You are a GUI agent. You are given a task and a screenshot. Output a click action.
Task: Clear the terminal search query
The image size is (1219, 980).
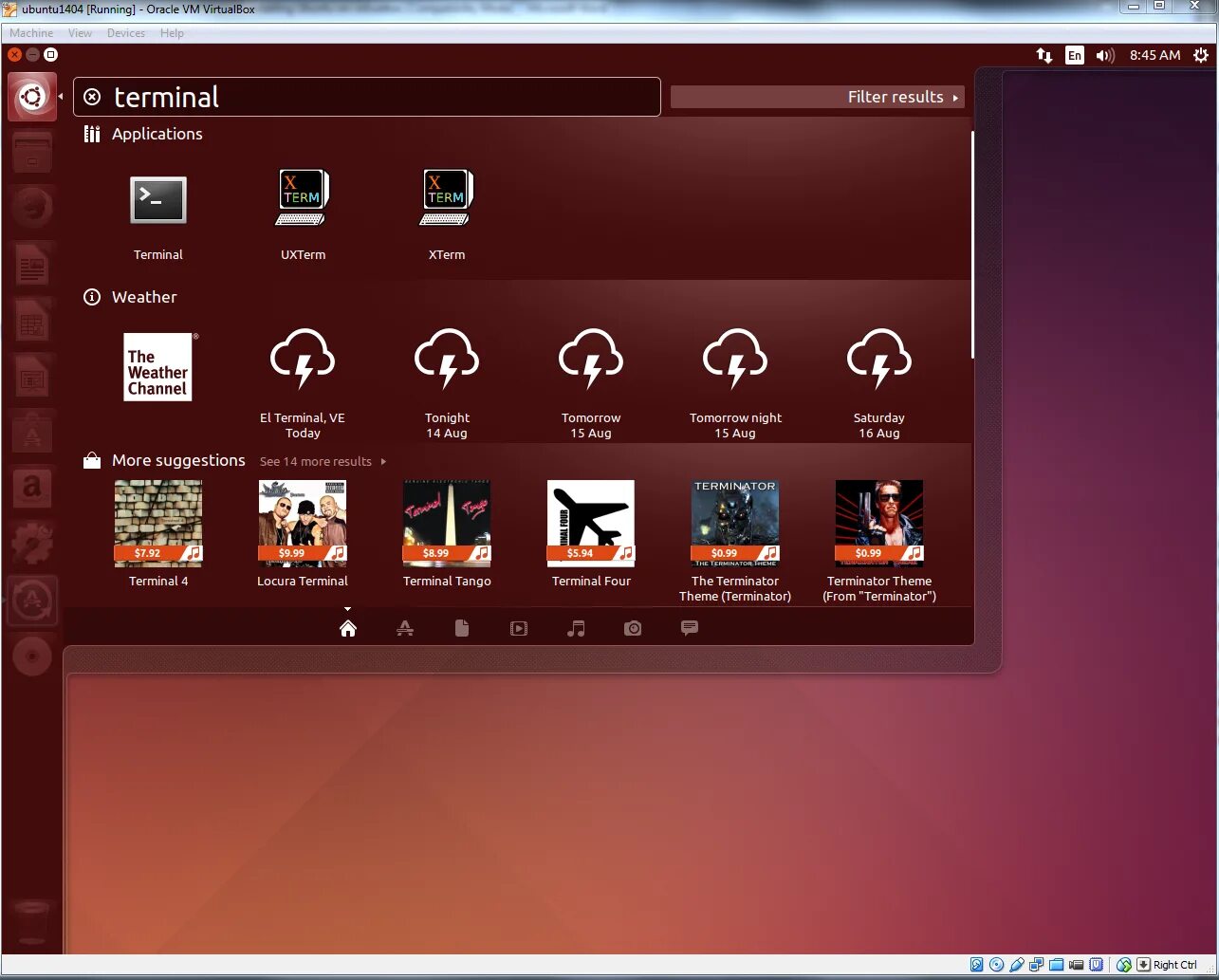92,97
